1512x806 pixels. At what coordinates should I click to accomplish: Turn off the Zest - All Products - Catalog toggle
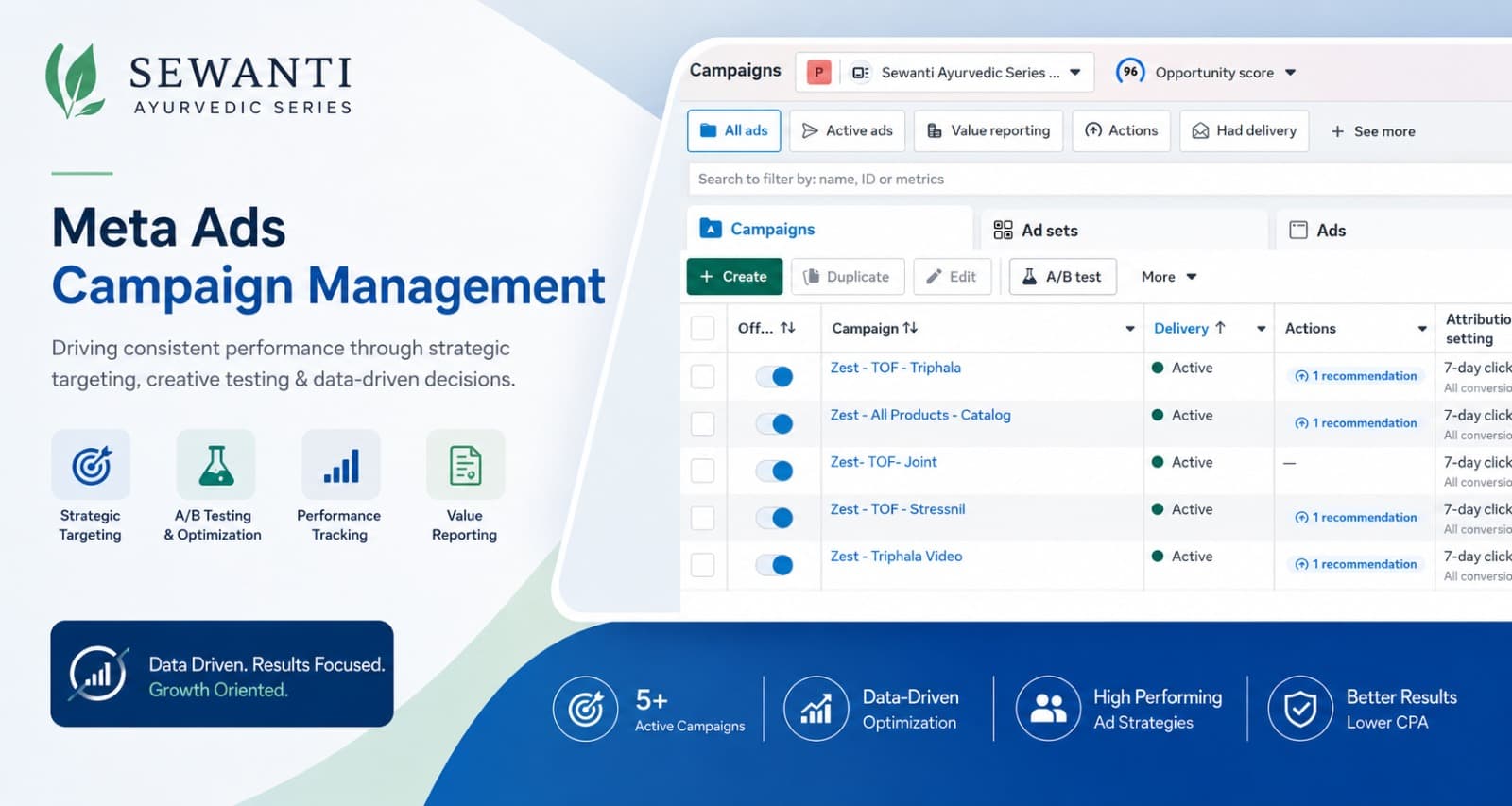click(775, 424)
